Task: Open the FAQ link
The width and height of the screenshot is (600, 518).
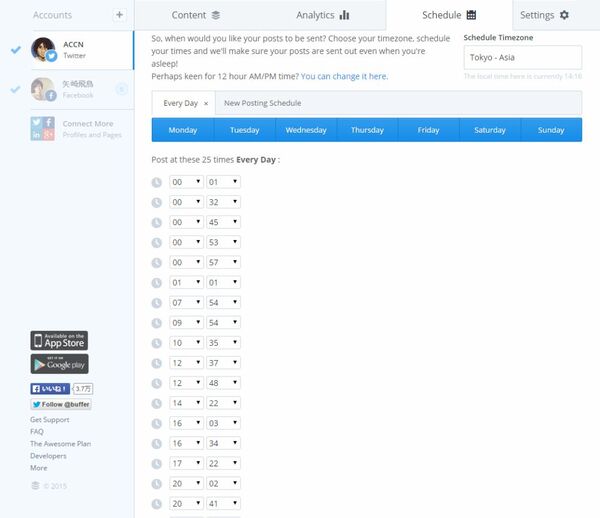Action: pyautogui.click(x=37, y=432)
